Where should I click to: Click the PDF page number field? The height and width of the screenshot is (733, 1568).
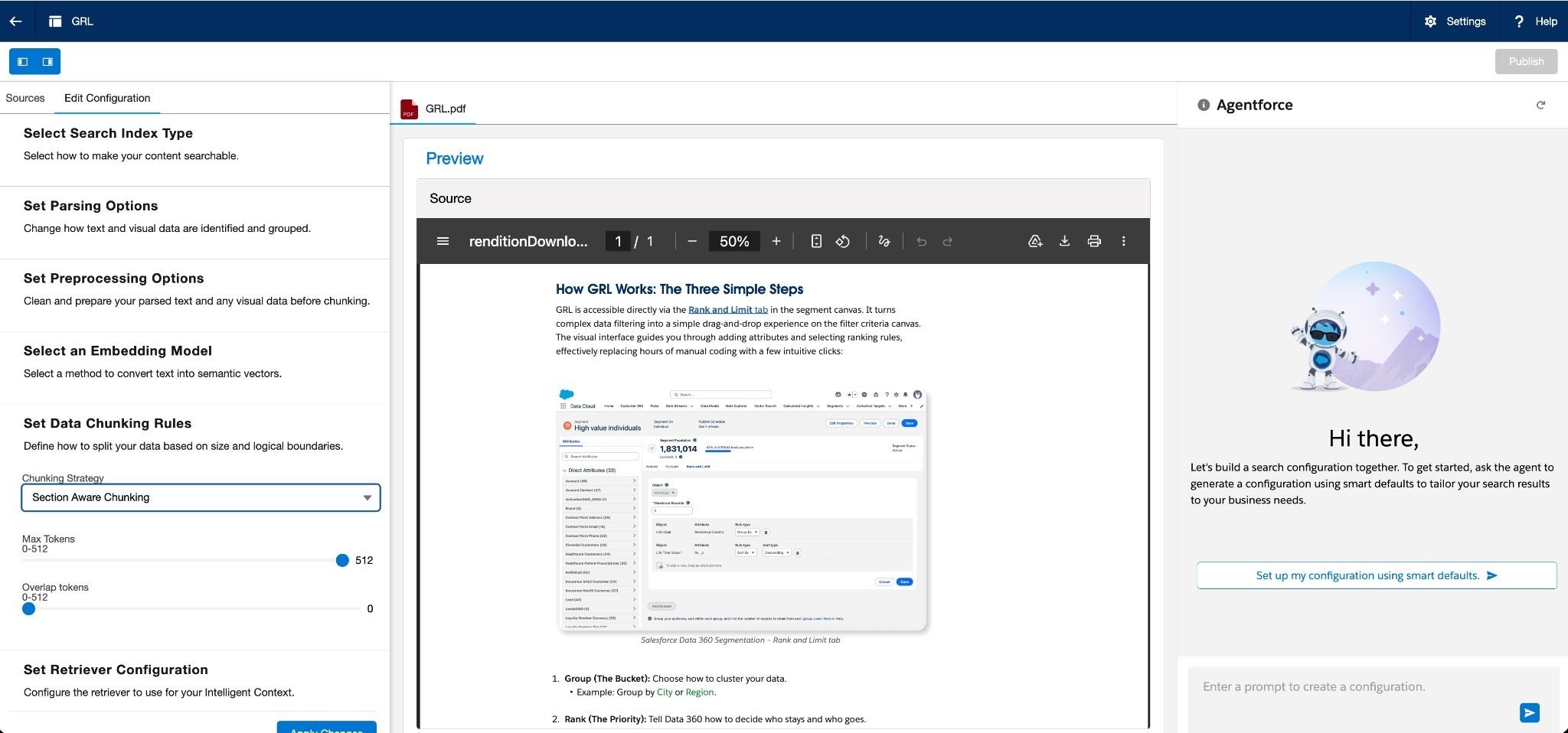618,241
